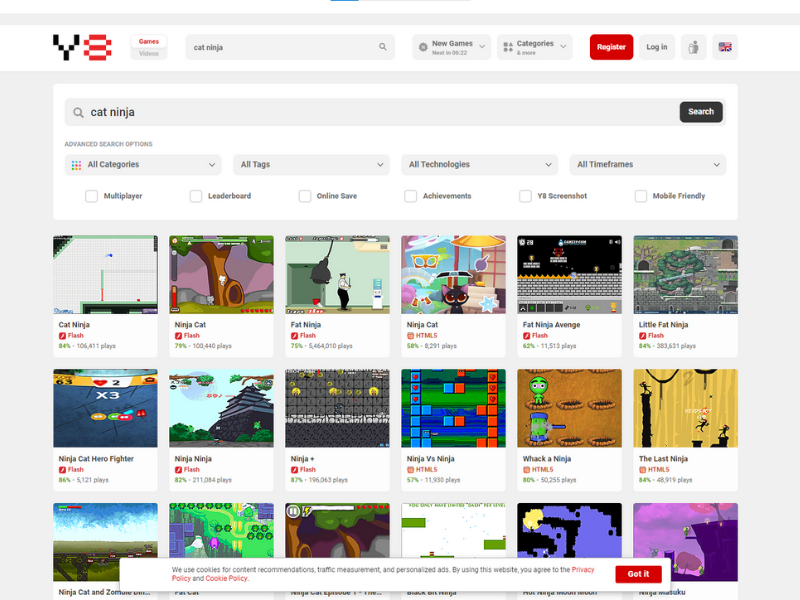
Task: Open The Last Ninja thumbnail
Action: (x=686, y=408)
